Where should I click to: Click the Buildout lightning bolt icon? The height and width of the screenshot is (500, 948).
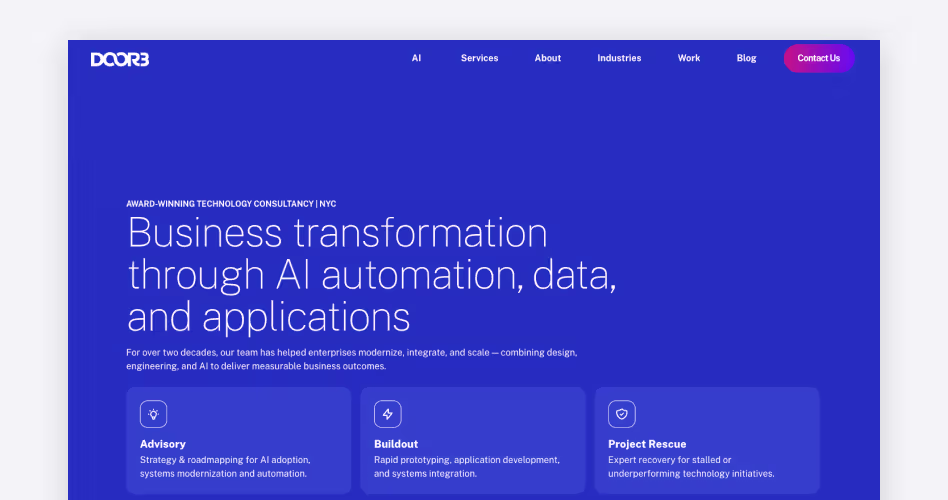388,414
